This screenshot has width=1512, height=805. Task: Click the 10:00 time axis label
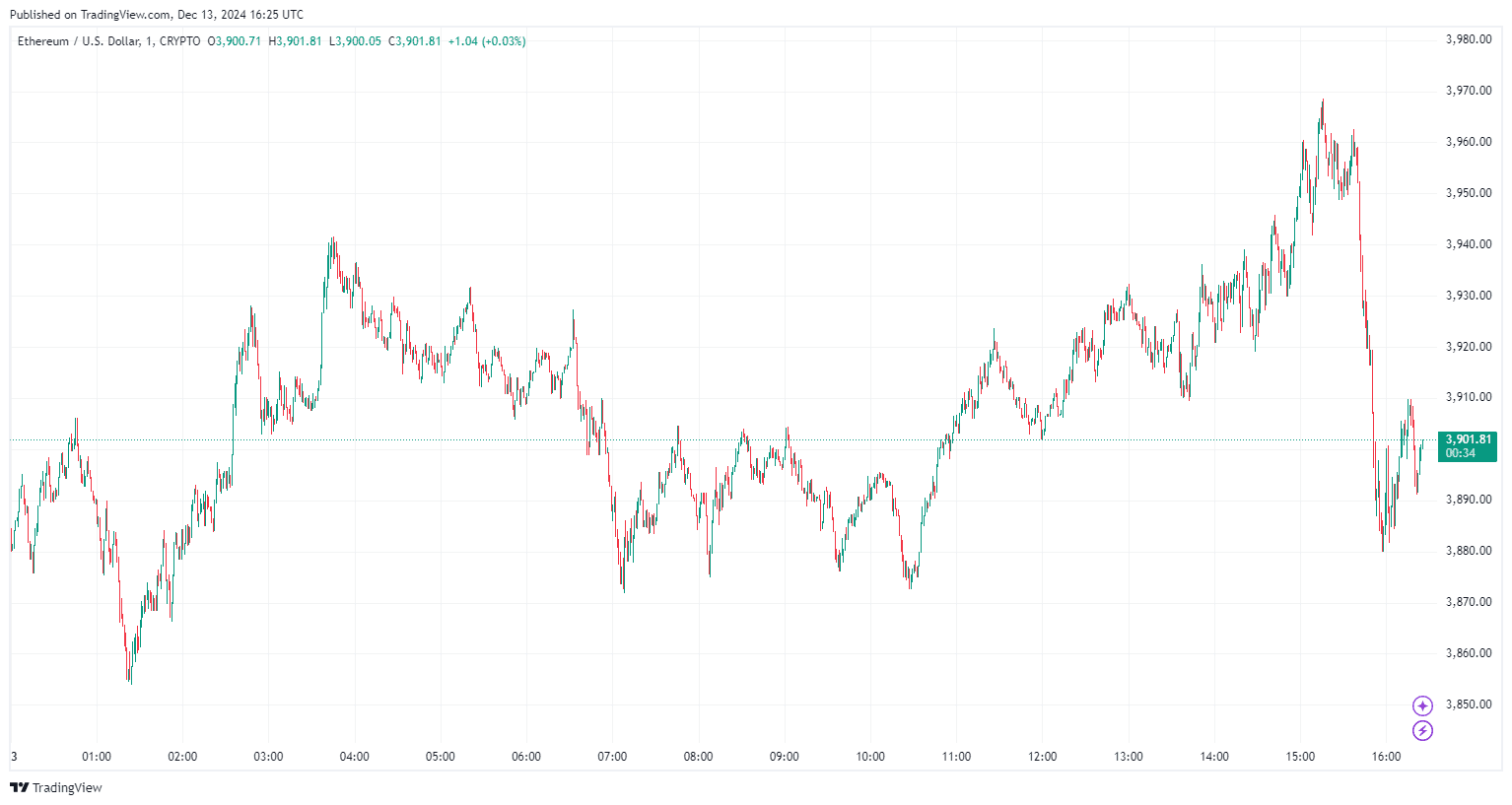point(870,757)
